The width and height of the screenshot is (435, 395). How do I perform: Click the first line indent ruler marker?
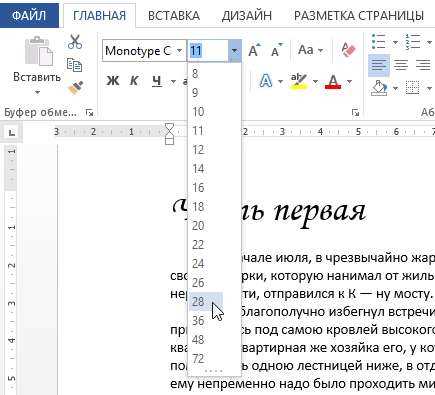169,127
